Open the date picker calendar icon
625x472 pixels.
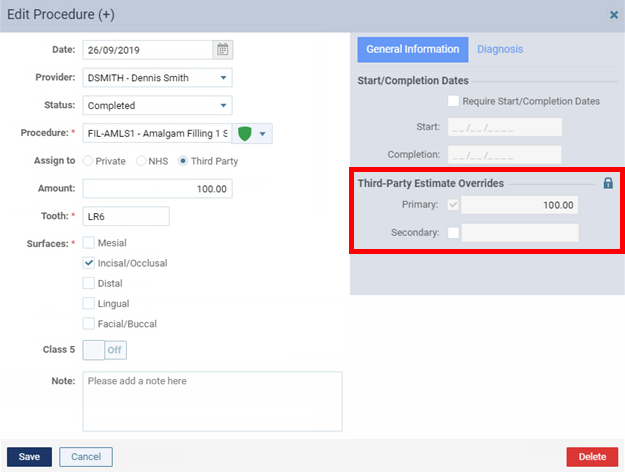click(x=222, y=50)
